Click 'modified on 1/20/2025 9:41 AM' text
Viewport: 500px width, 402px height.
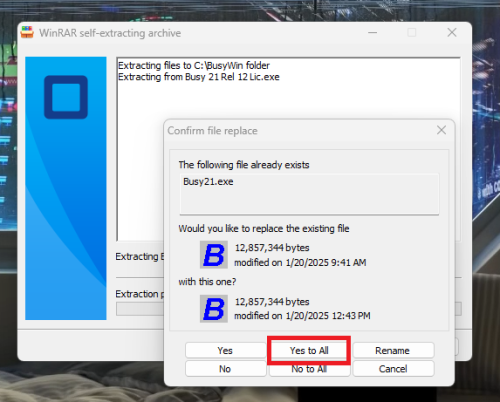(300, 263)
